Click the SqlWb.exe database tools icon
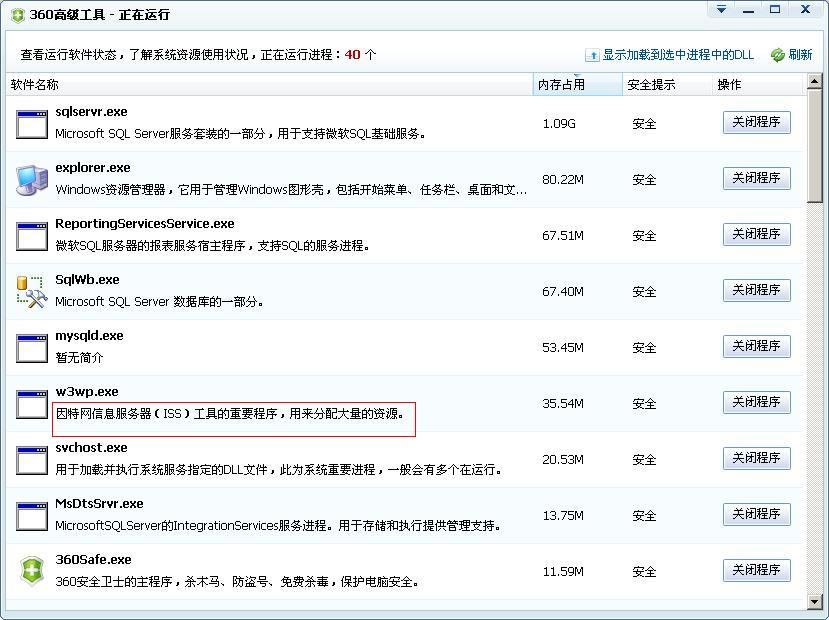Image resolution: width=829 pixels, height=620 pixels. (x=32, y=292)
